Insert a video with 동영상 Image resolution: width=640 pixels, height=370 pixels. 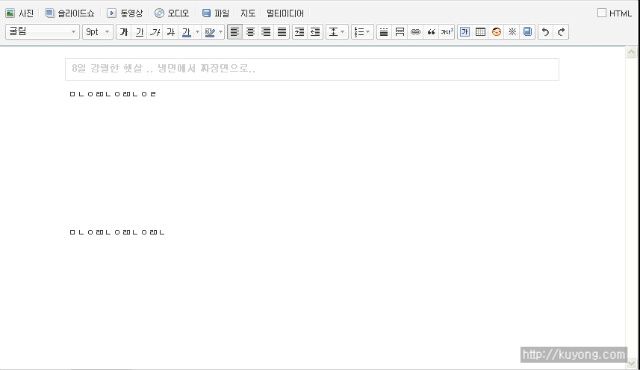coord(125,13)
